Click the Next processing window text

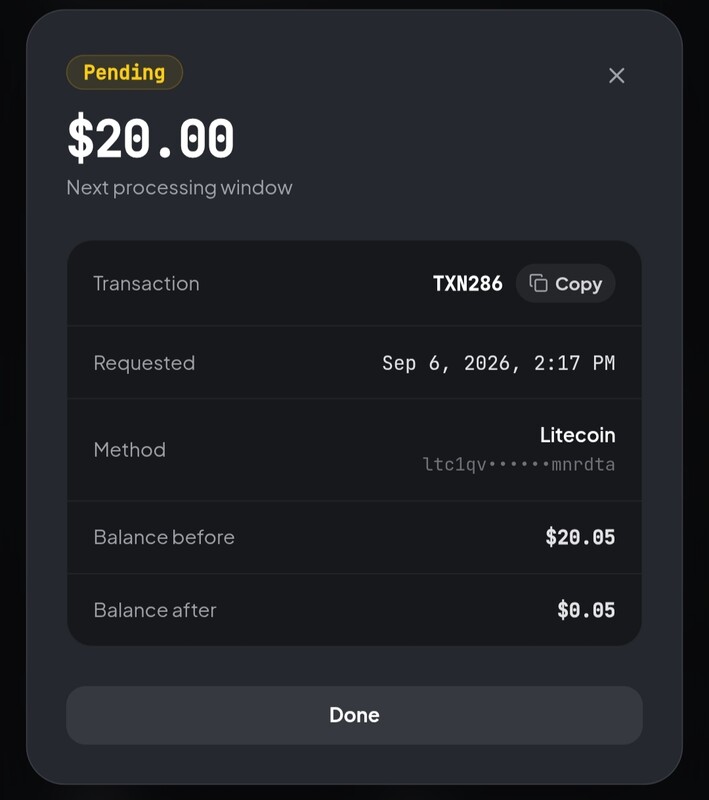point(179,188)
